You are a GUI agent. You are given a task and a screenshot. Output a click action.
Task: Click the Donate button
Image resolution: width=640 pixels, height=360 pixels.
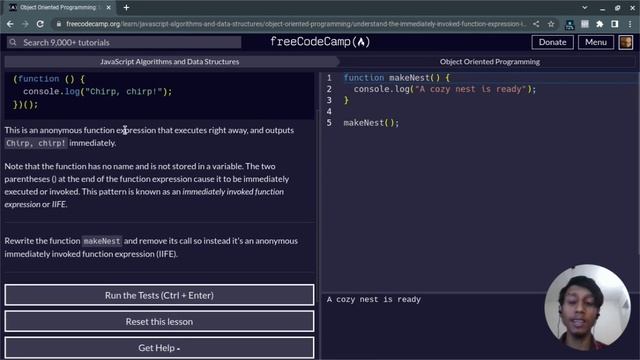[552, 42]
